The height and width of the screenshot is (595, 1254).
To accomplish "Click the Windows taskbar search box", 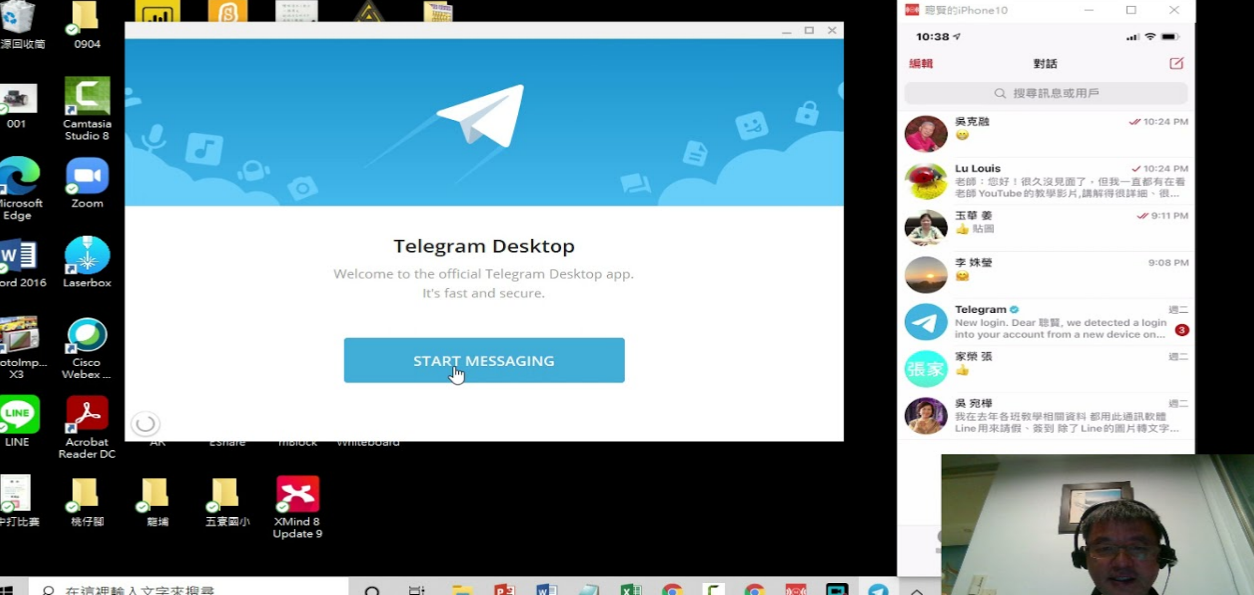I will (187, 588).
